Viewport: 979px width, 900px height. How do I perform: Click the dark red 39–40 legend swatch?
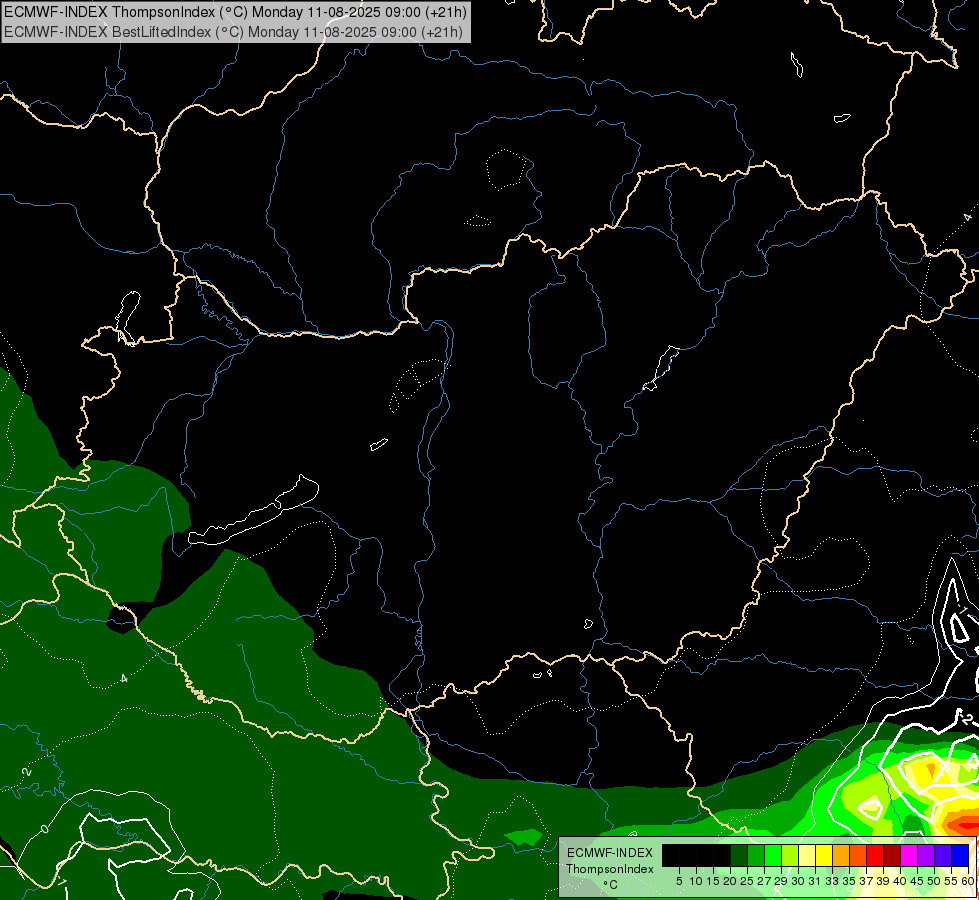[892, 856]
